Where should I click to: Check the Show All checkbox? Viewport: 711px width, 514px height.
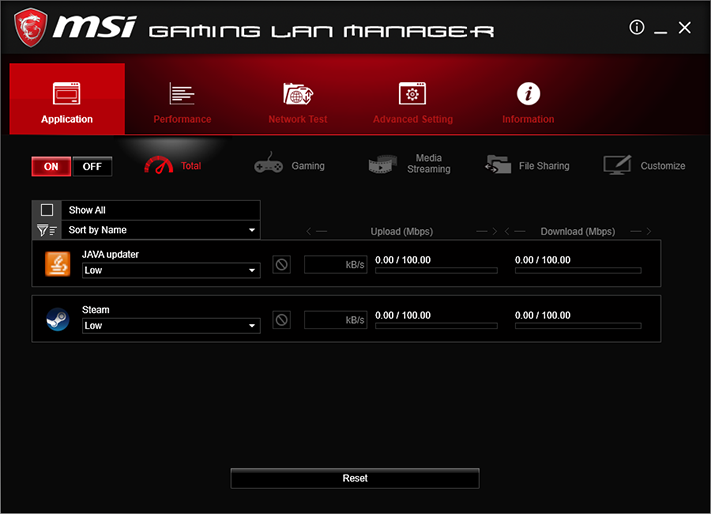click(x=47, y=210)
